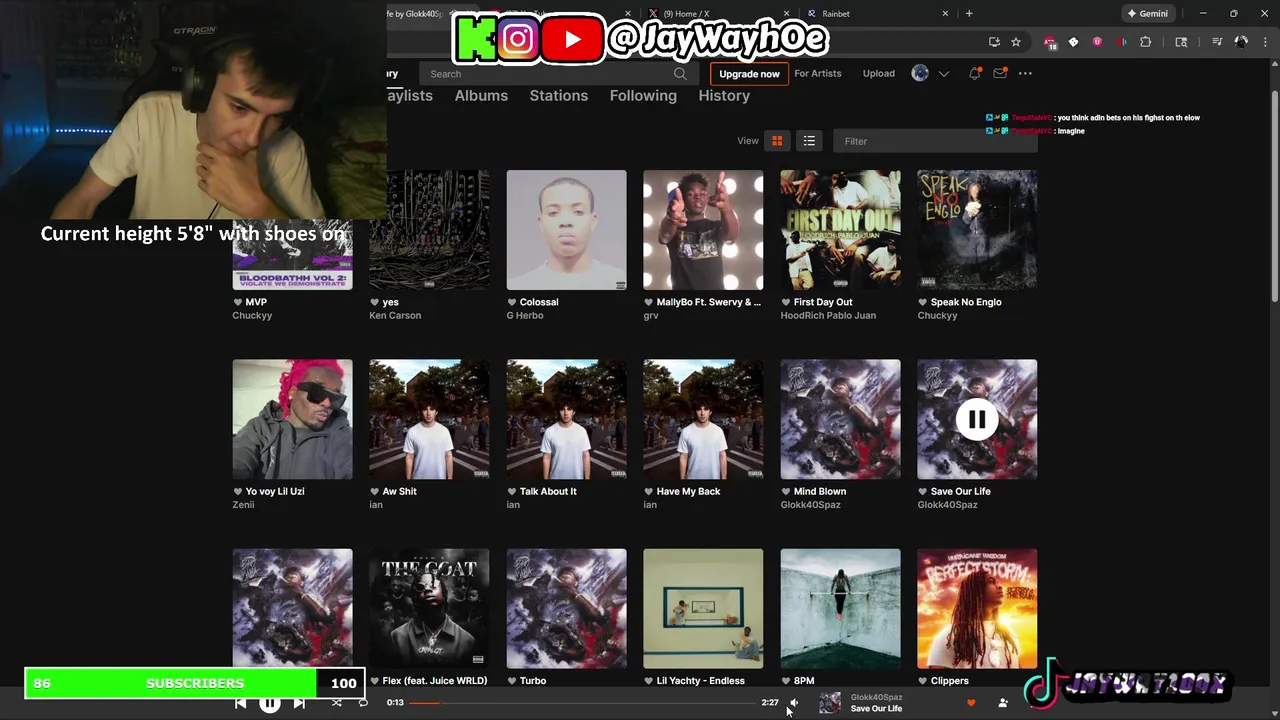Pause overlay on Save Our Life cover
The image size is (1280, 720).
(x=977, y=419)
